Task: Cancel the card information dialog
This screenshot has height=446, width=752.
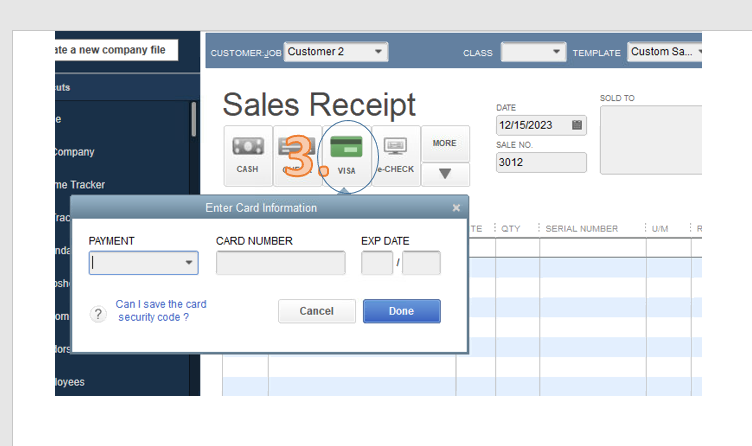Action: pos(317,311)
